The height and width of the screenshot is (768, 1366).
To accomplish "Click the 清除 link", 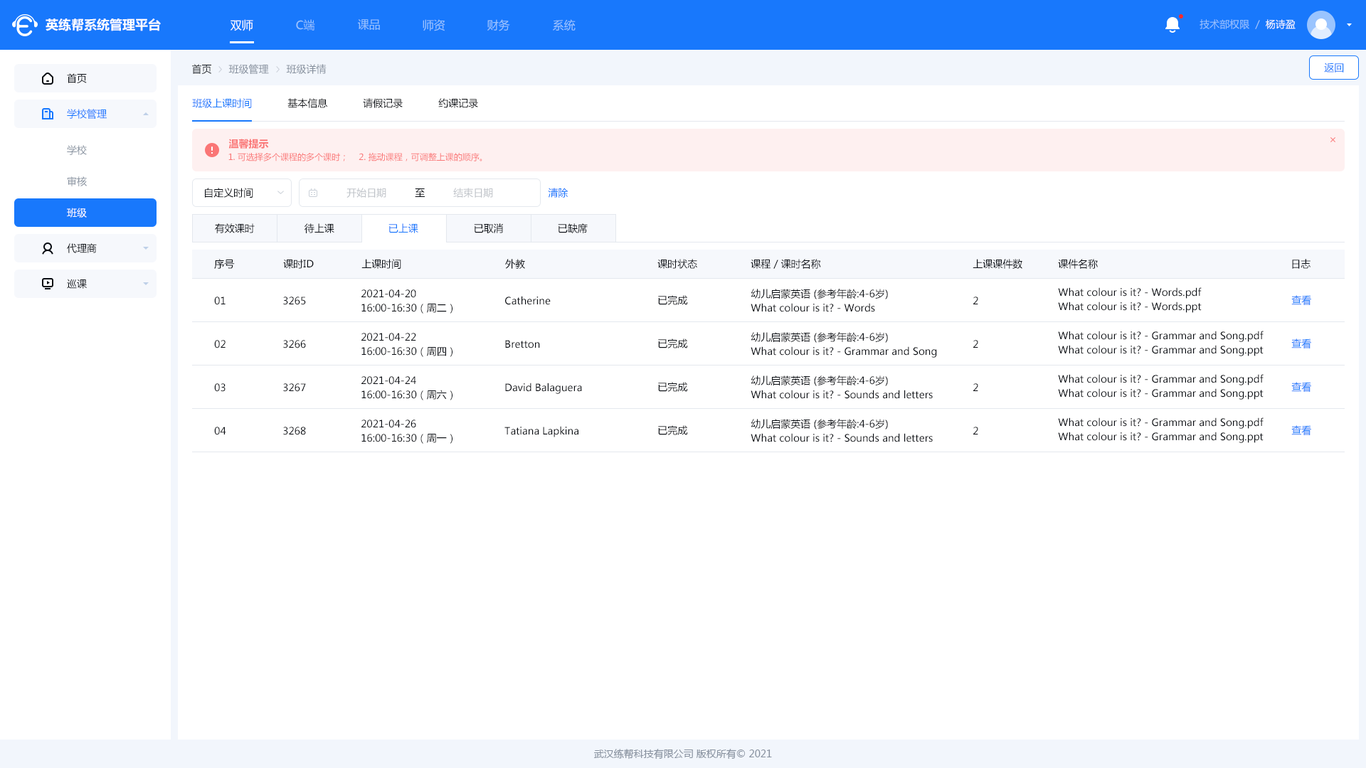I will (x=558, y=193).
